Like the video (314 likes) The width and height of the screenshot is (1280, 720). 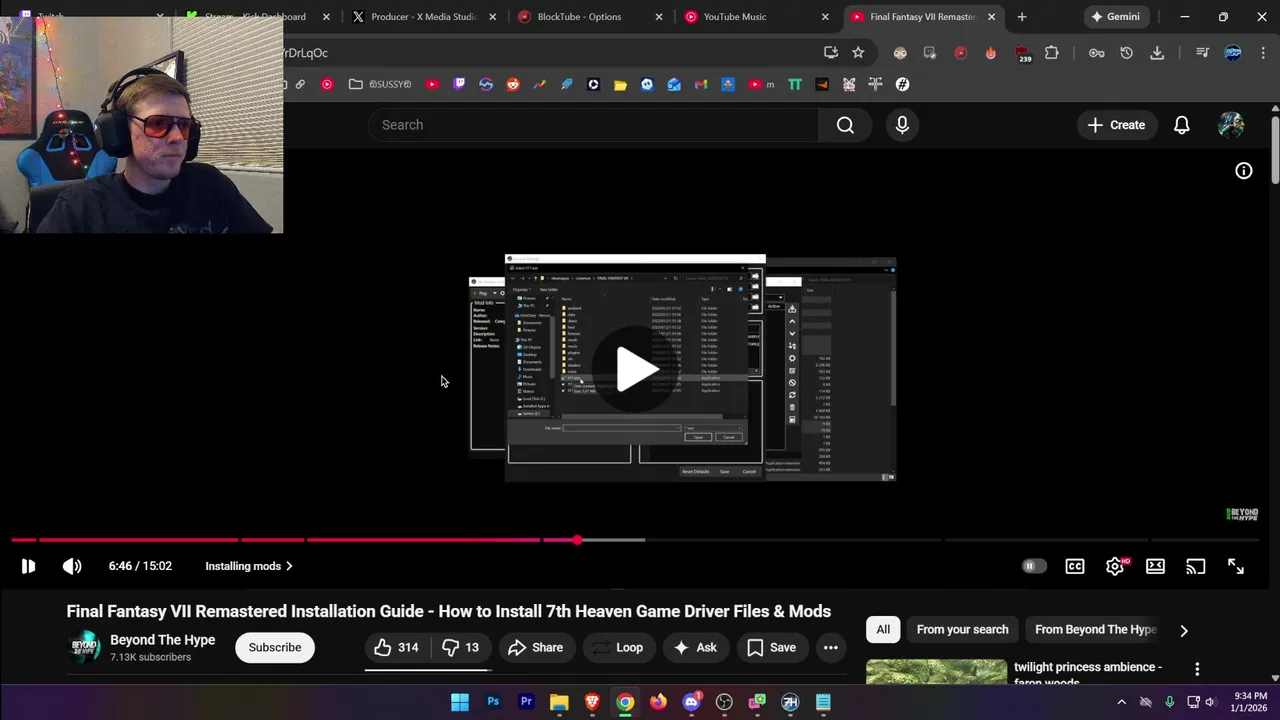pos(396,648)
